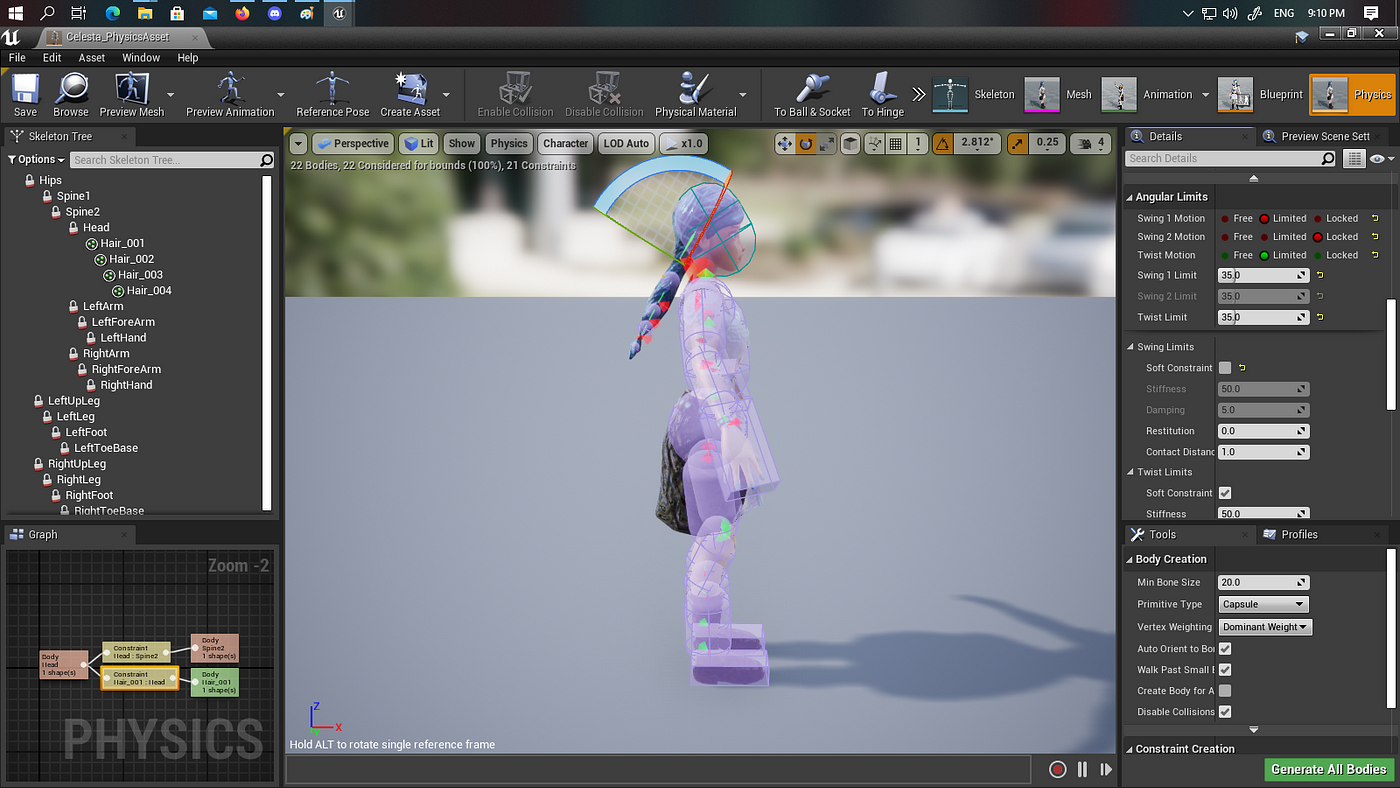This screenshot has height=788, width=1400.
Task: Enable Swing Limits Soft Constraint checkbox
Action: tap(1225, 368)
